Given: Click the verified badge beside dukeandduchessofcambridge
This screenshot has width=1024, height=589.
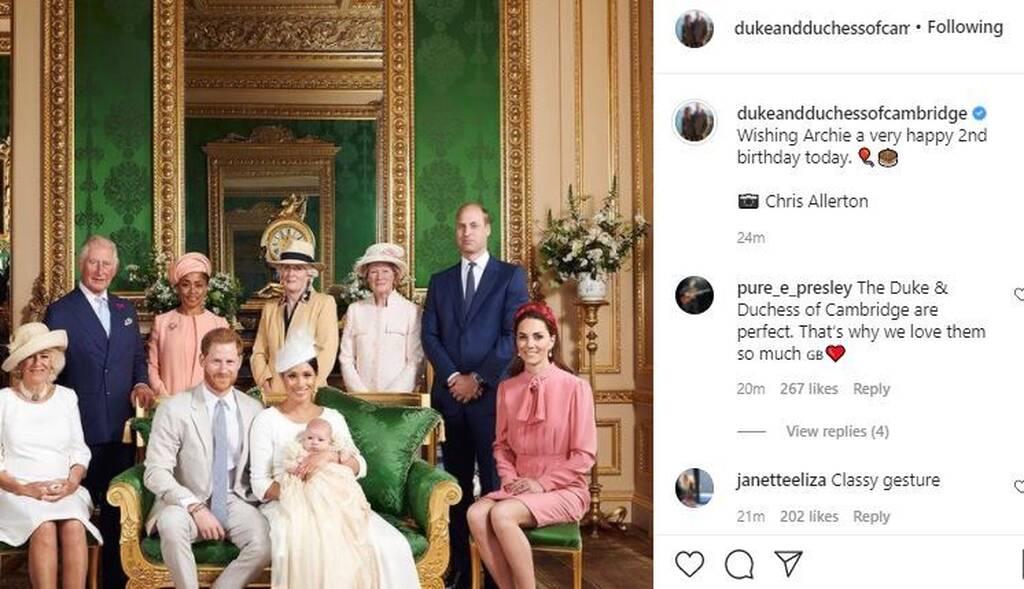Looking at the screenshot, I should [979, 113].
